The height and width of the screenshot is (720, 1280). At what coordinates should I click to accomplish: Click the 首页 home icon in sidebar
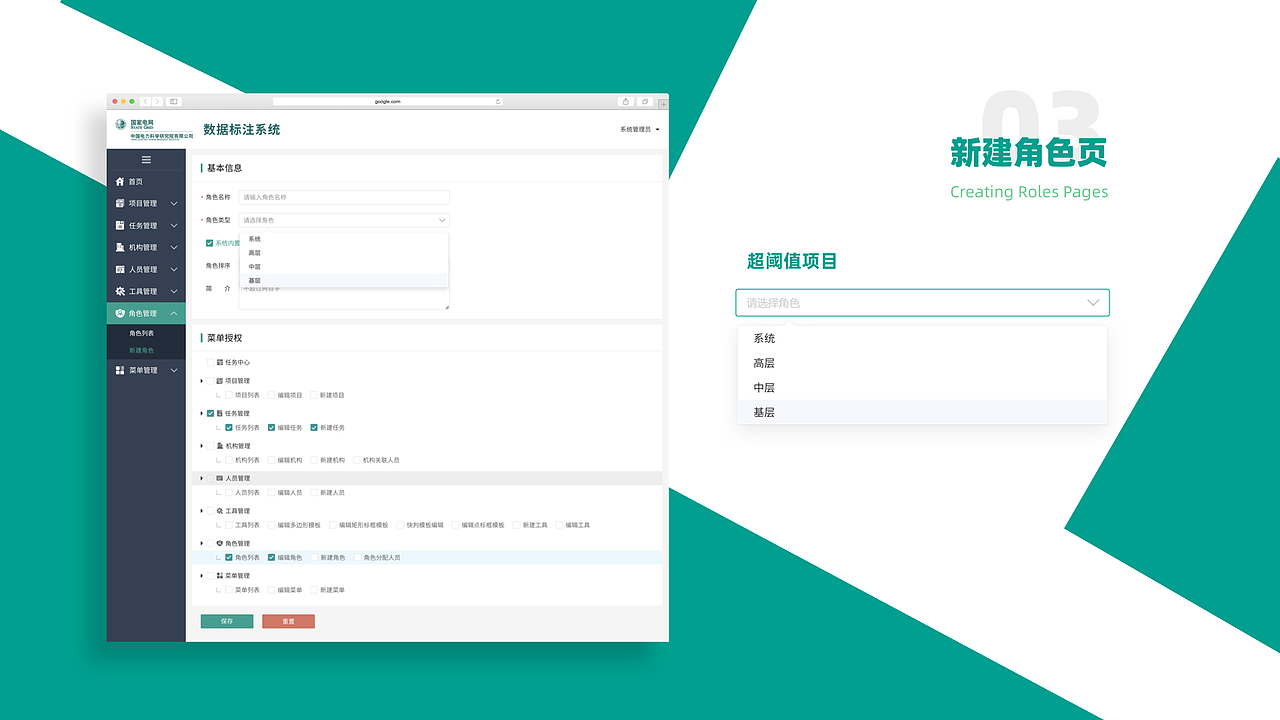tap(120, 182)
